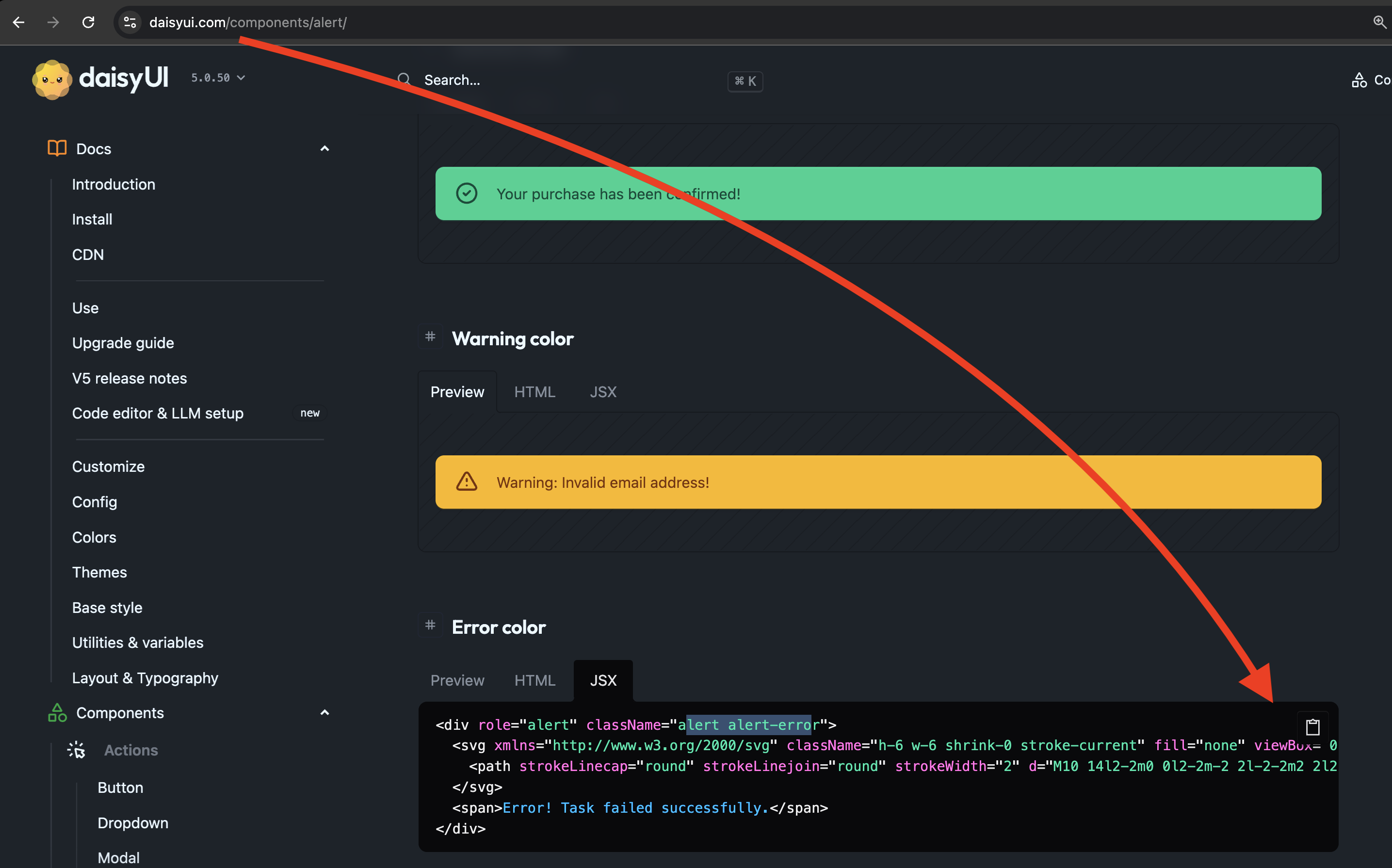Open the Use page

click(x=85, y=308)
